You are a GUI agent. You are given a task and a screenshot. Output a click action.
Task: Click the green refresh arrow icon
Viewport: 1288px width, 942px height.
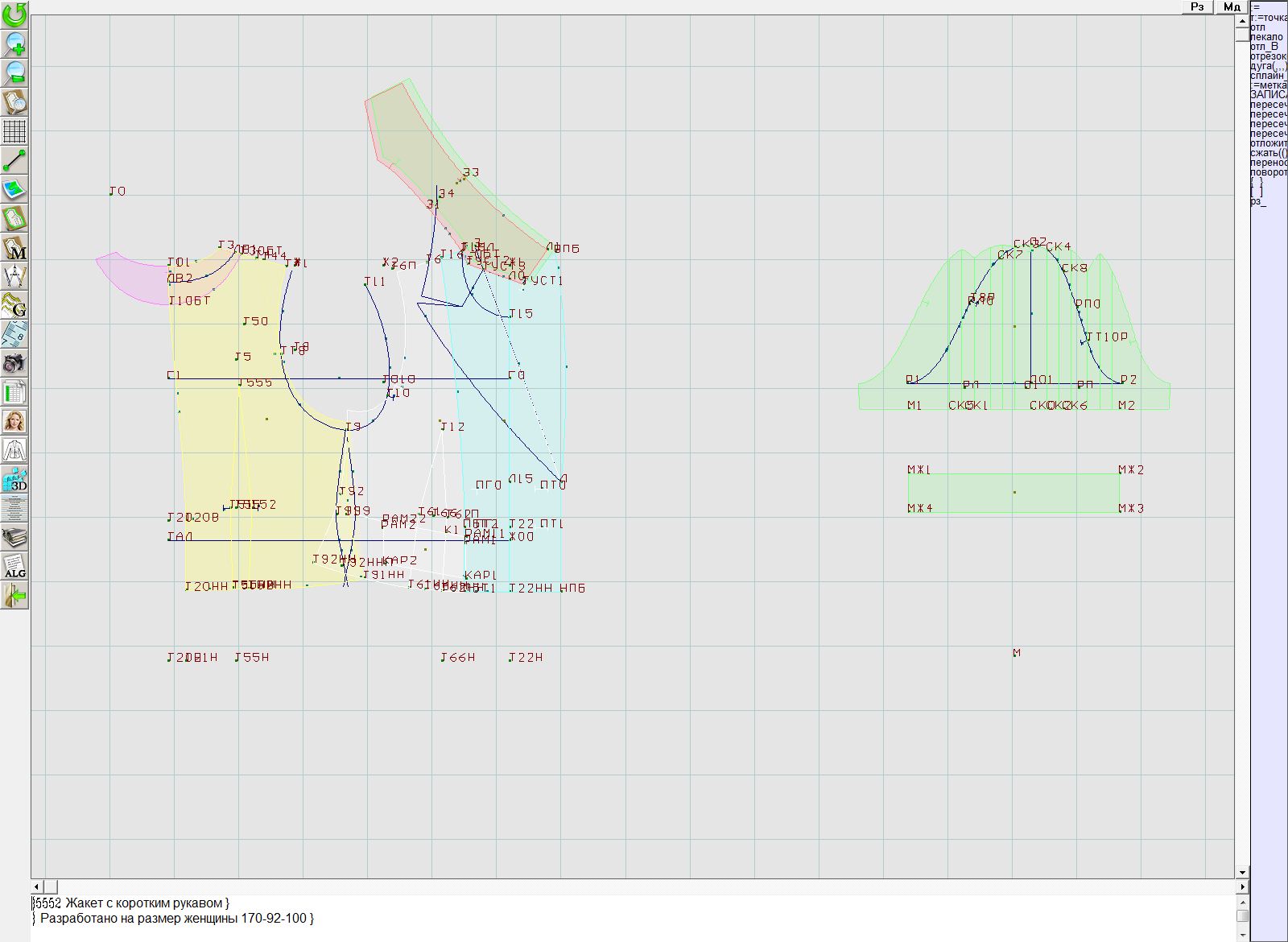coord(14,14)
